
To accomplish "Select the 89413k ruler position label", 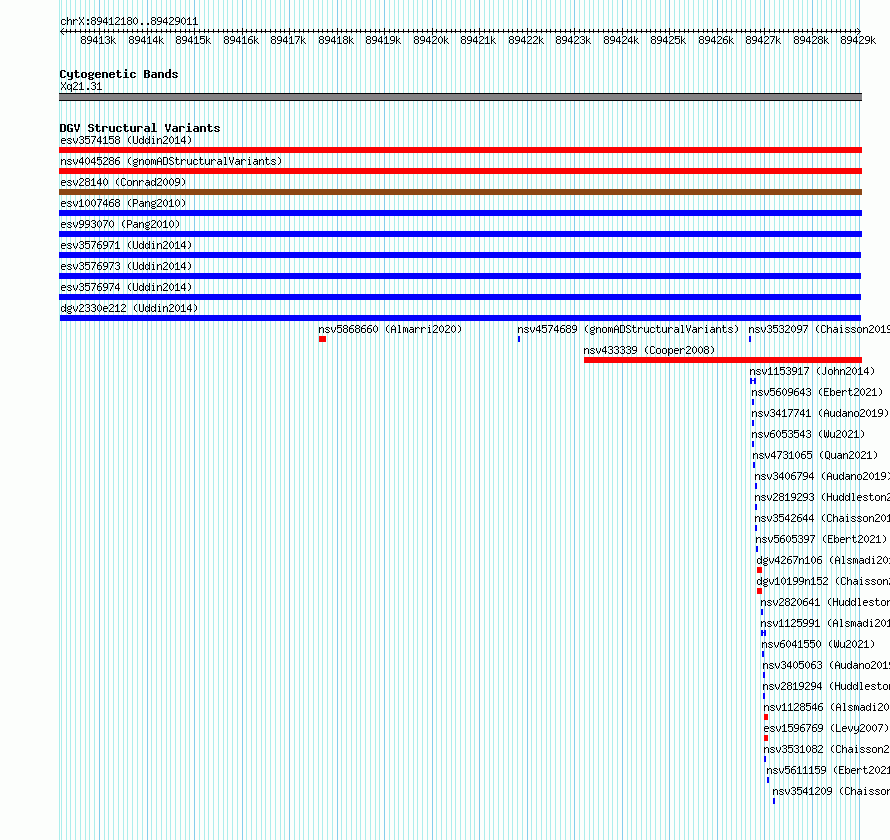I will pos(98,40).
